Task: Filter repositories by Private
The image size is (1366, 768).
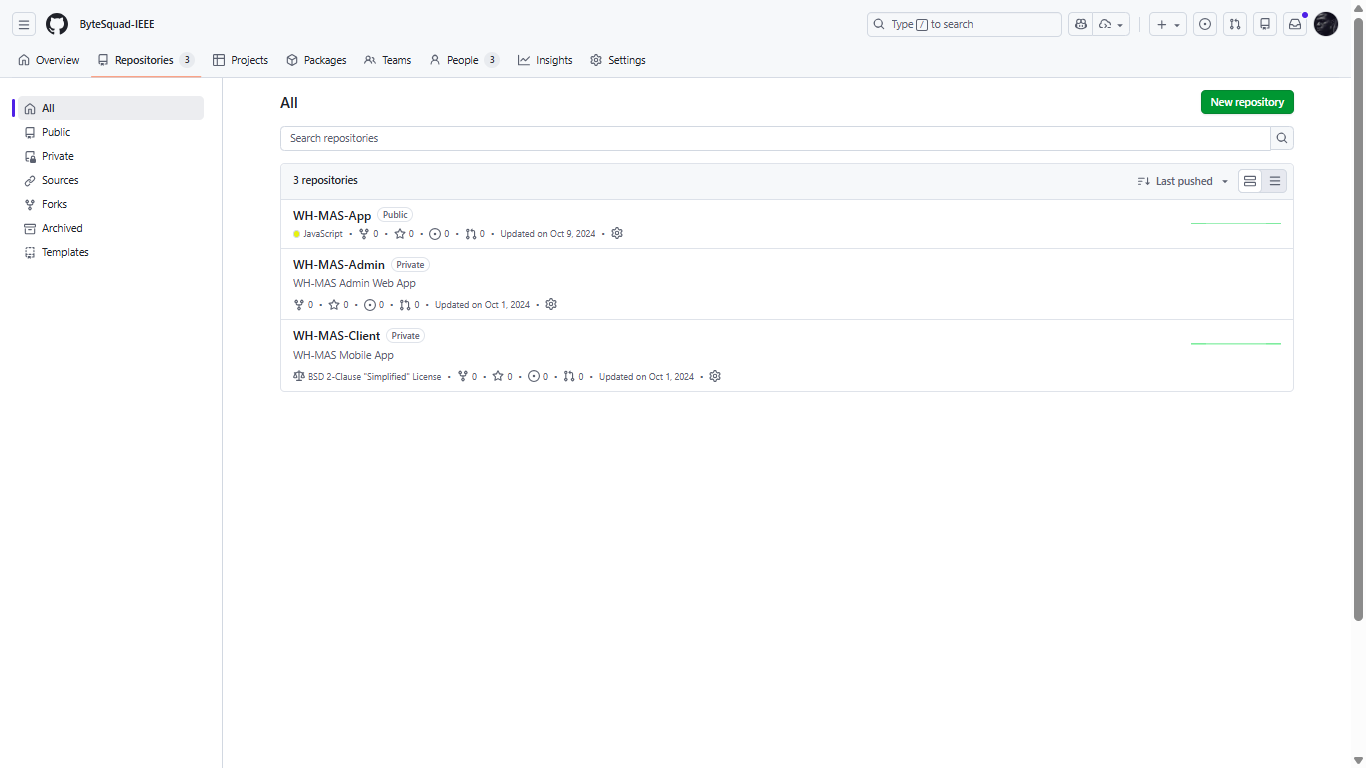Action: (x=57, y=156)
